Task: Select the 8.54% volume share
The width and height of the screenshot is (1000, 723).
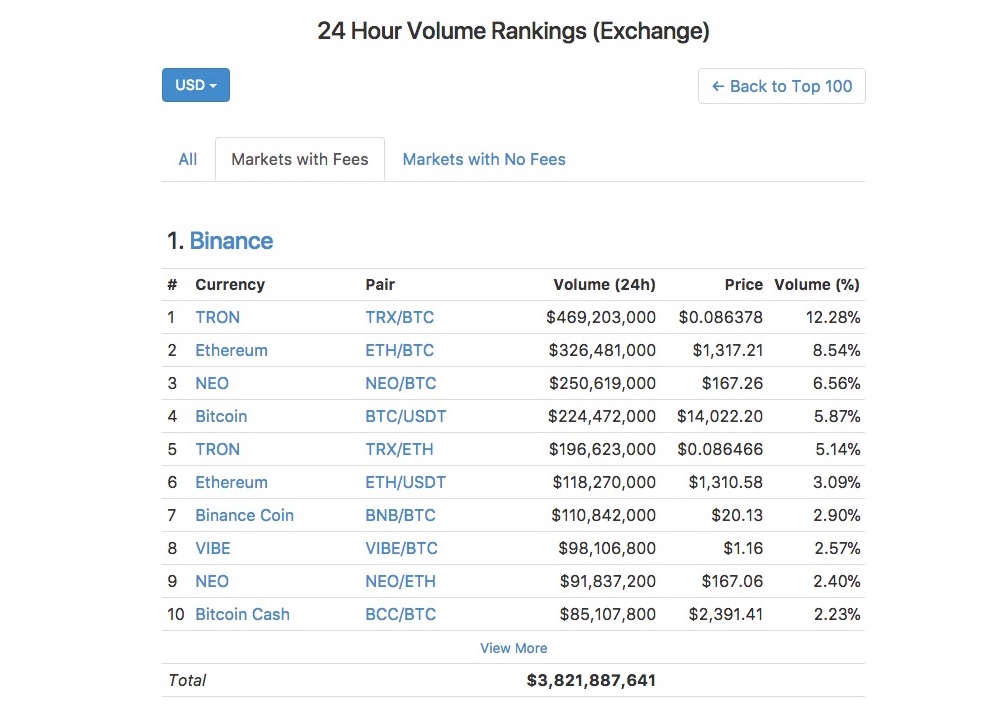Action: point(836,351)
